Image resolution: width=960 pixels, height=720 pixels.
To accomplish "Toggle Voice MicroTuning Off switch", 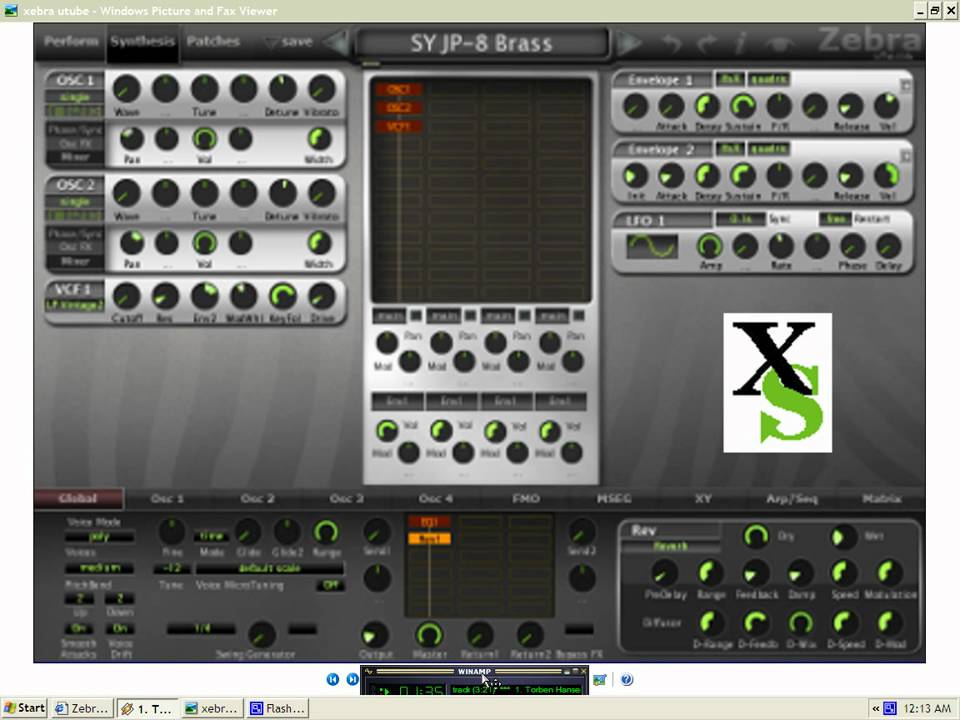I will (331, 585).
